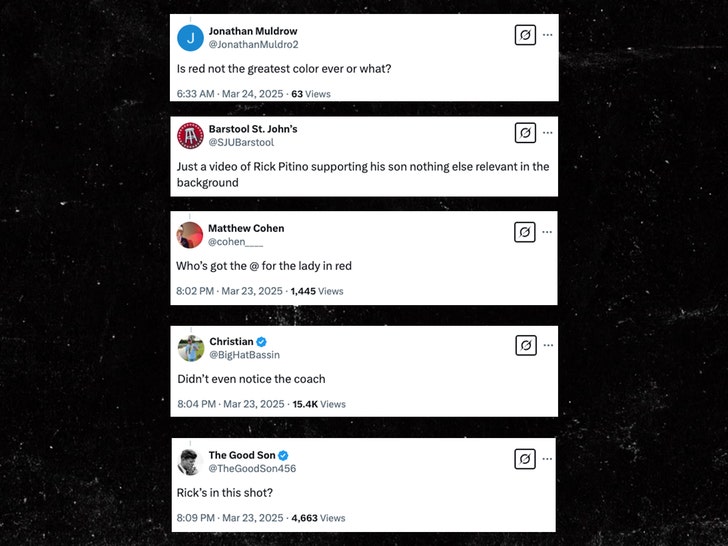The image size is (728, 546).
Task: Click the Grok icon on Barstool St. John's tweet
Action: coord(525,132)
